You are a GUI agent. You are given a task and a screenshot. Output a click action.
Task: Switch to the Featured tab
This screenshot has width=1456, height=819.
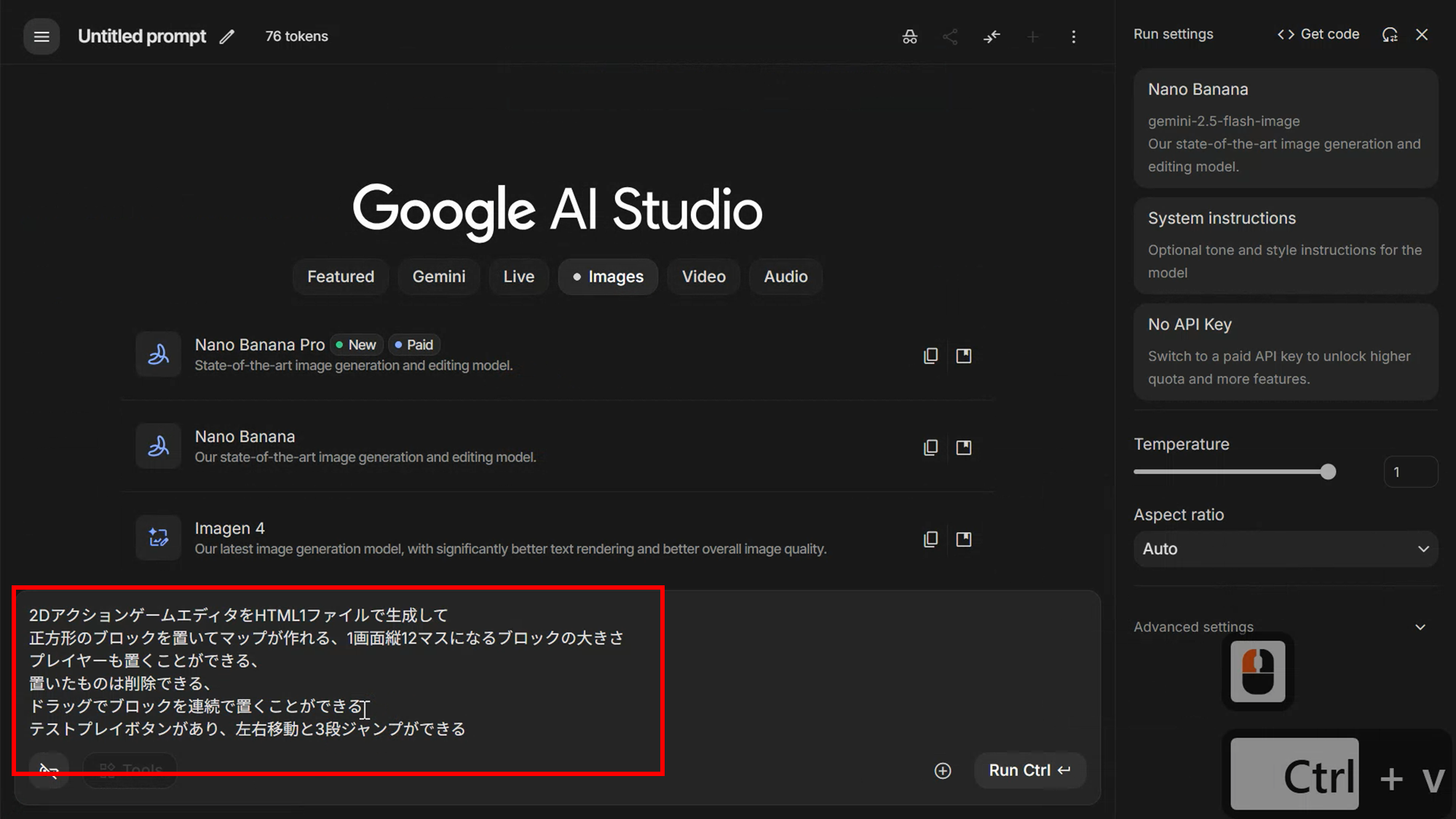[341, 277]
